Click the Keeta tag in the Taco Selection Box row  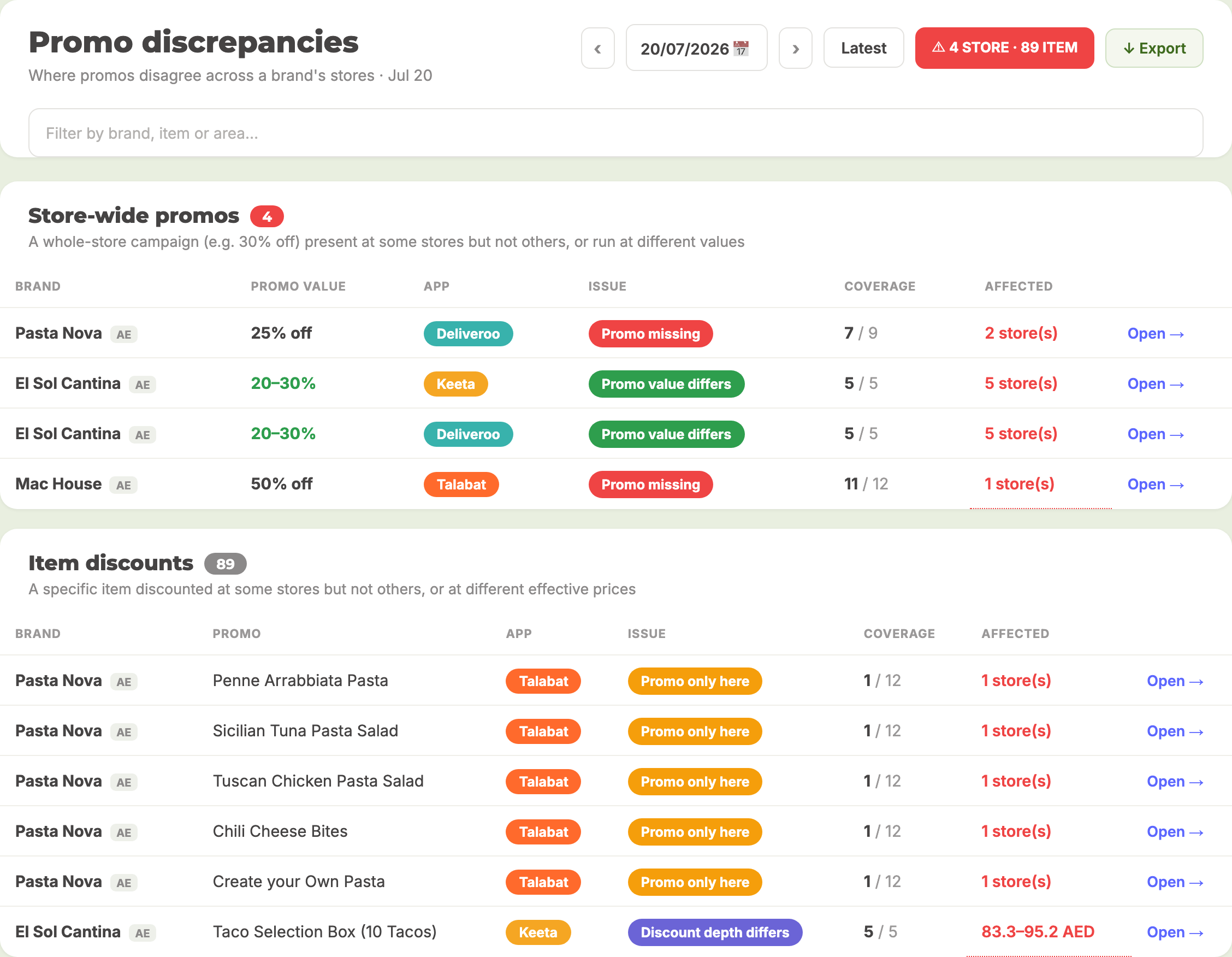(x=538, y=932)
